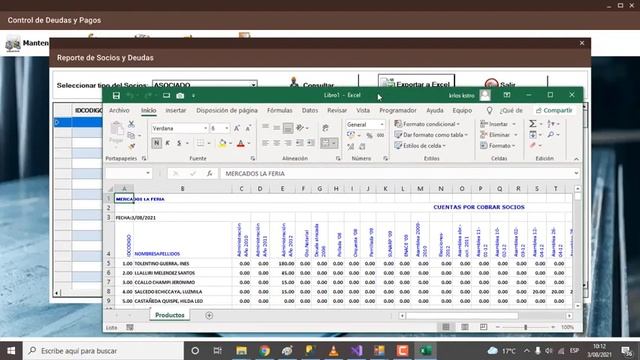Open the ASOCIADO socio type combo box
This screenshot has height=360, width=640.
tap(205, 84)
